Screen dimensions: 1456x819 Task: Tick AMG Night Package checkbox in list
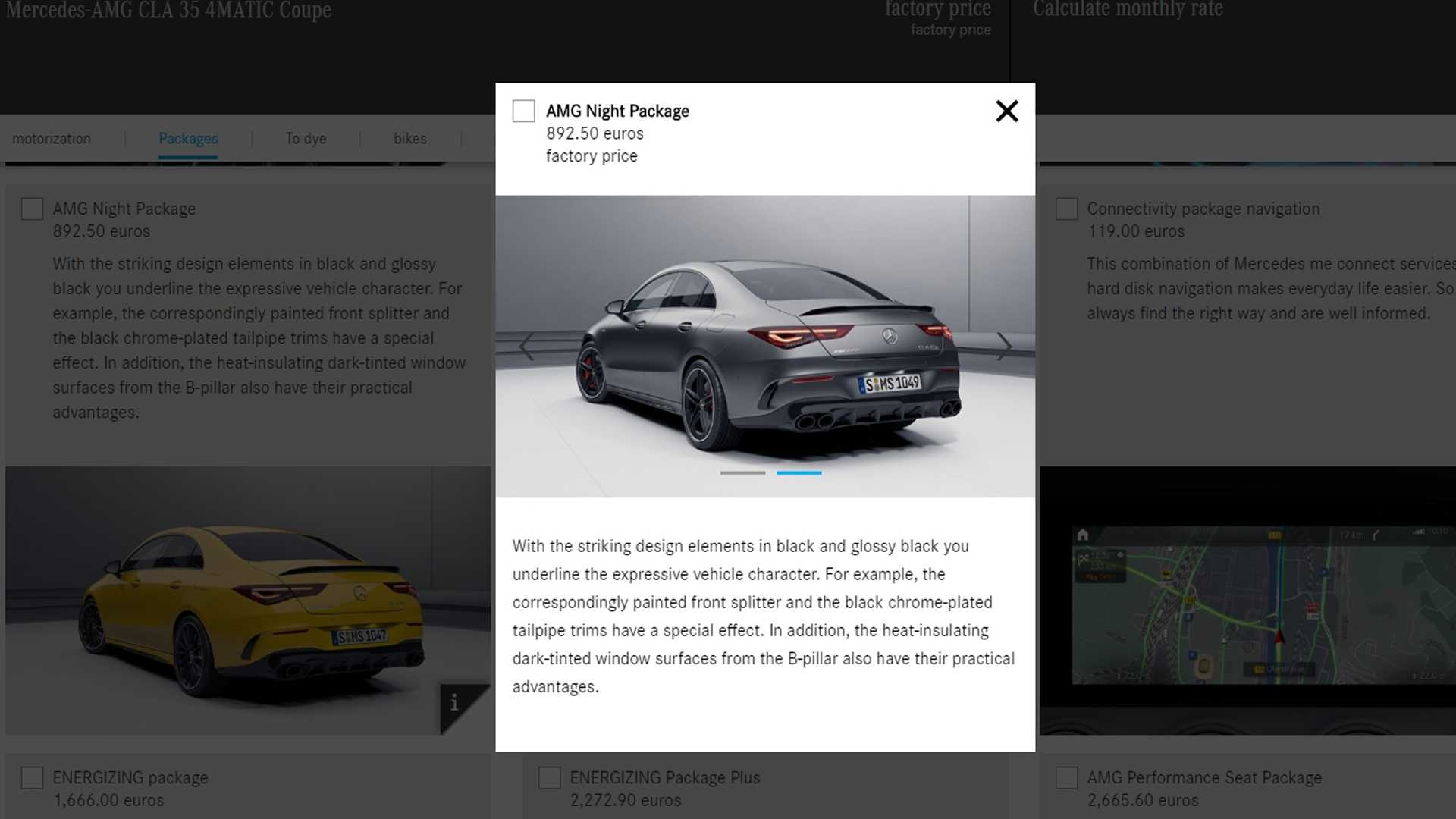[x=33, y=209]
